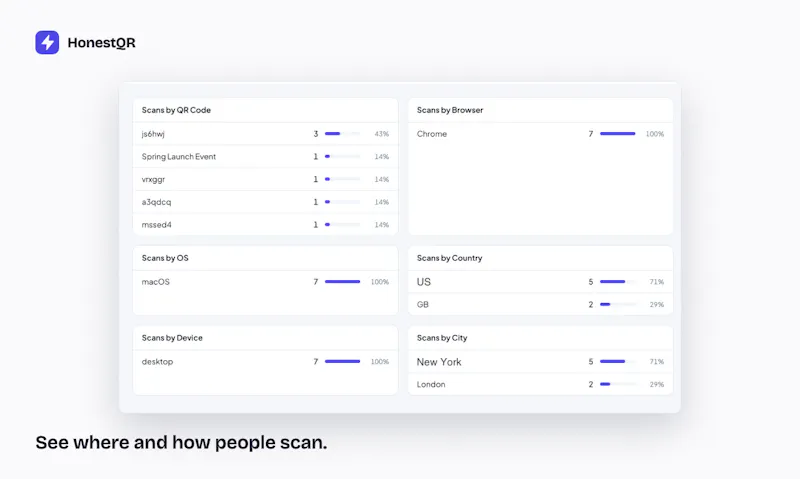
Task: Select the GB country row
Action: pos(540,305)
